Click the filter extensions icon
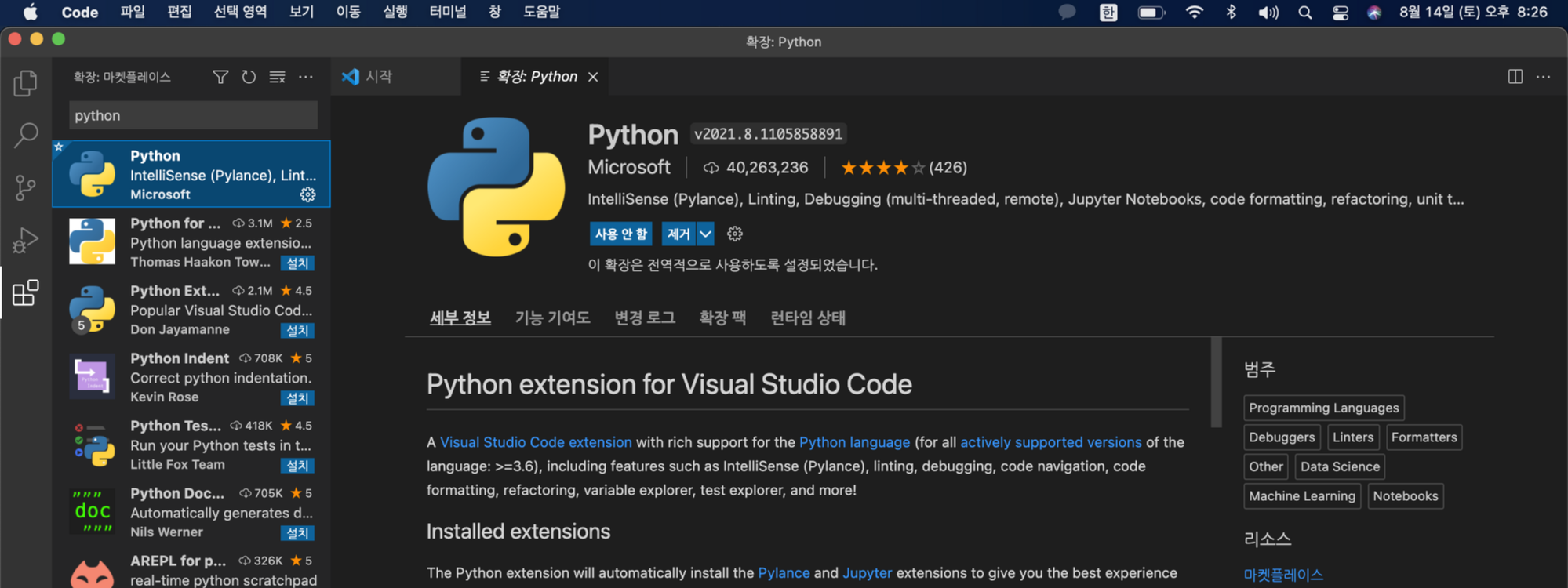 coord(220,77)
